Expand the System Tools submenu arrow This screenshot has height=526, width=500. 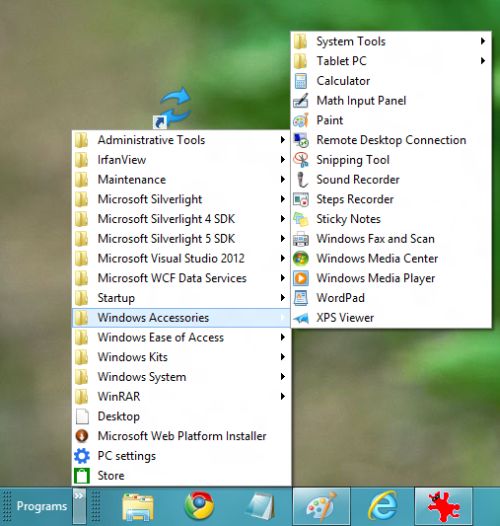point(483,41)
